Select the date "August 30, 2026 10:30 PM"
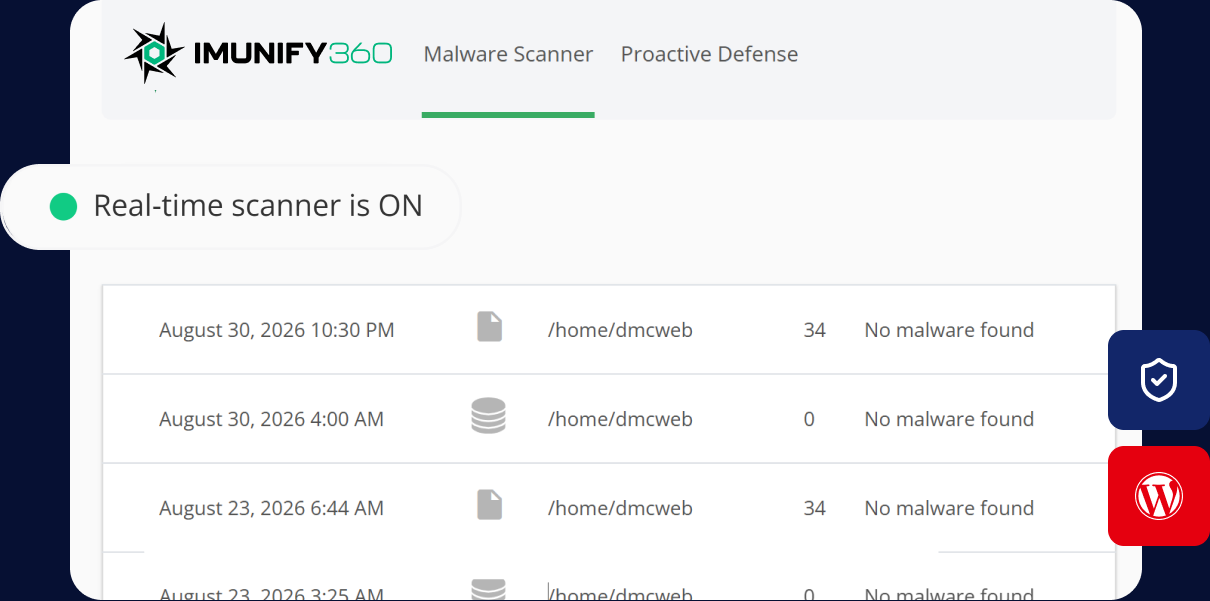This screenshot has height=601, width=1210. tap(277, 330)
